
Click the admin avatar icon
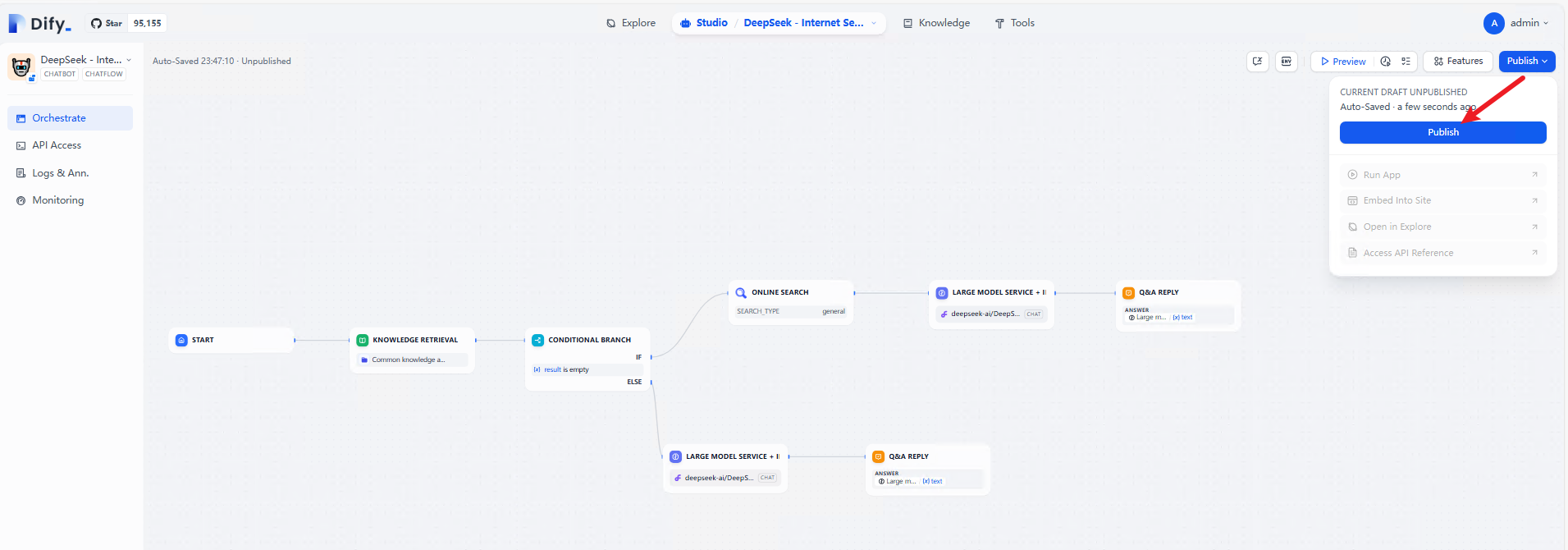(1494, 23)
